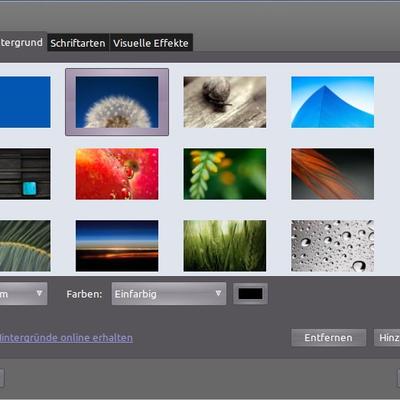Click the Entfernen button

328,338
